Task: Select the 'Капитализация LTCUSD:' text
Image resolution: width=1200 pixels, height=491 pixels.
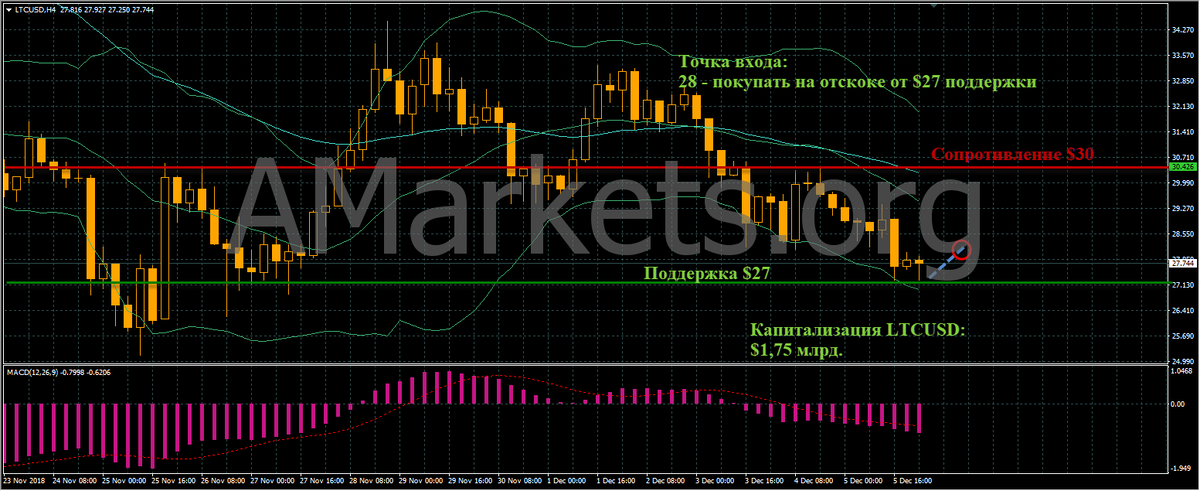Action: (857, 330)
